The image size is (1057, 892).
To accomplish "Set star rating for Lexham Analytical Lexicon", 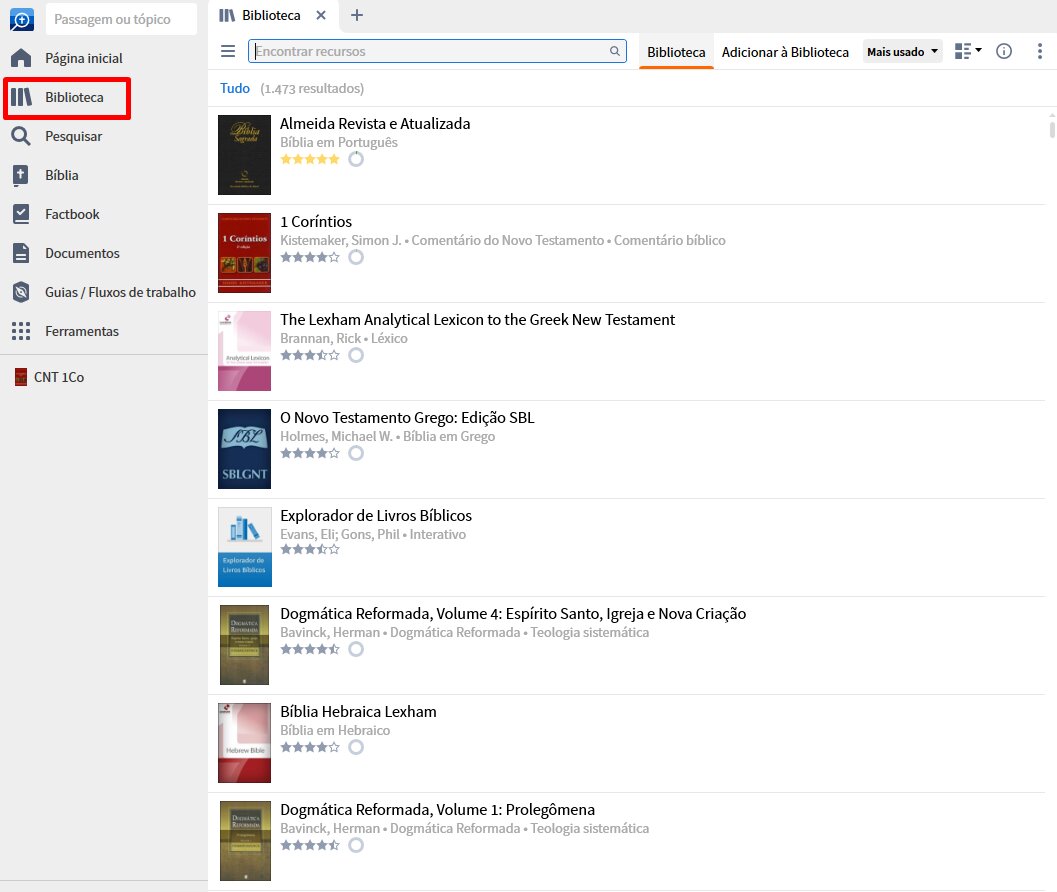I will (310, 355).
